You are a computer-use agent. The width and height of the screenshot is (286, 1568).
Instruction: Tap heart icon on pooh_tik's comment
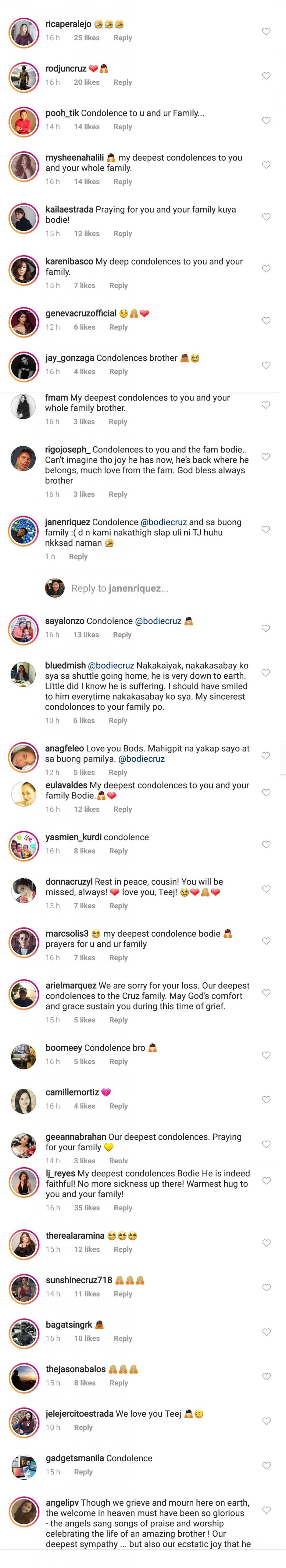pyautogui.click(x=266, y=120)
